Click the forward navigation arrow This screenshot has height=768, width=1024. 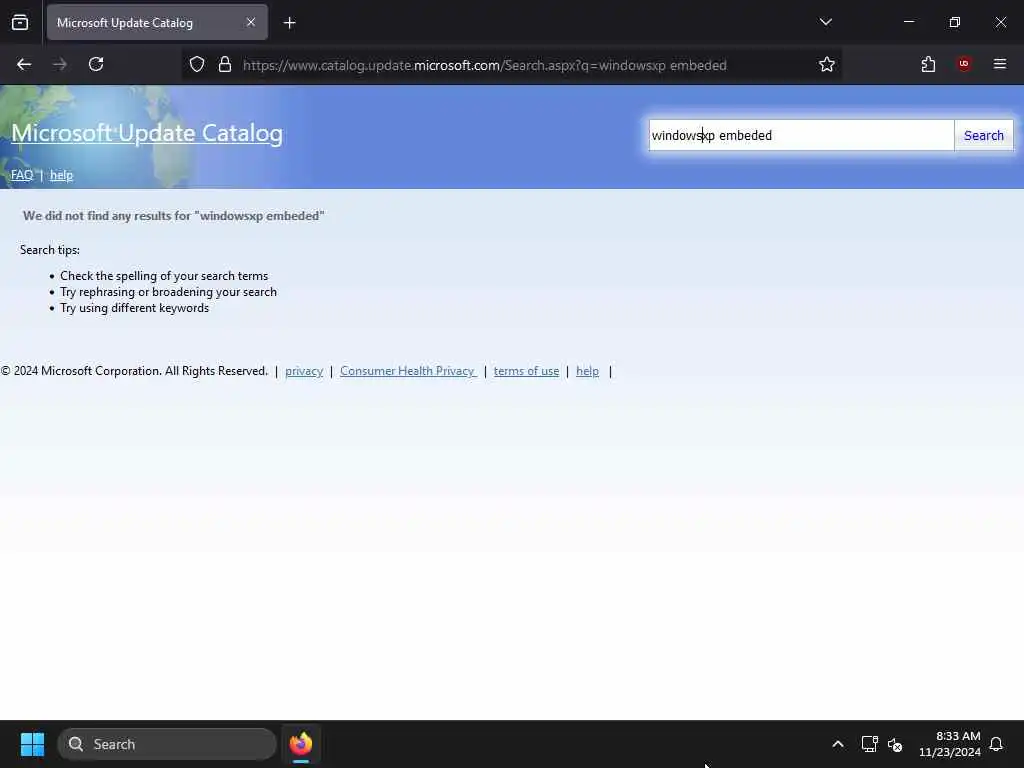pos(59,64)
